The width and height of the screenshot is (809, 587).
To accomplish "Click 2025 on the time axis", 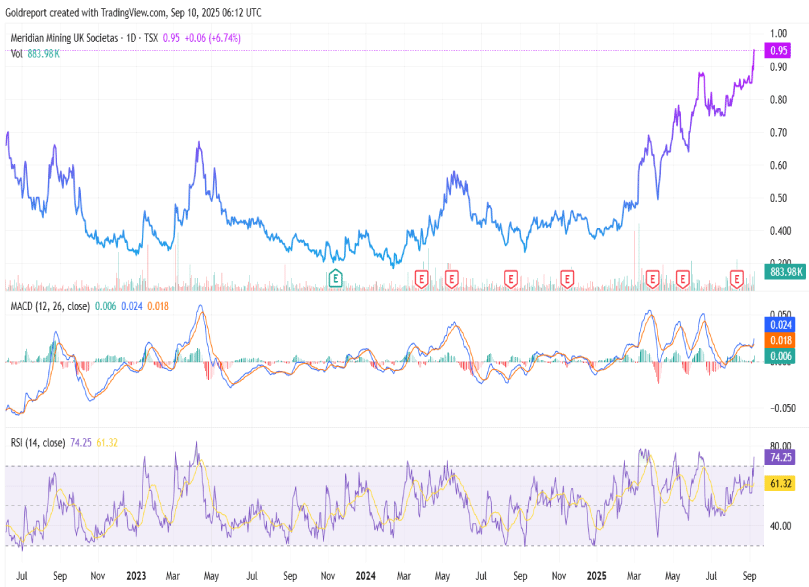I will coord(597,577).
